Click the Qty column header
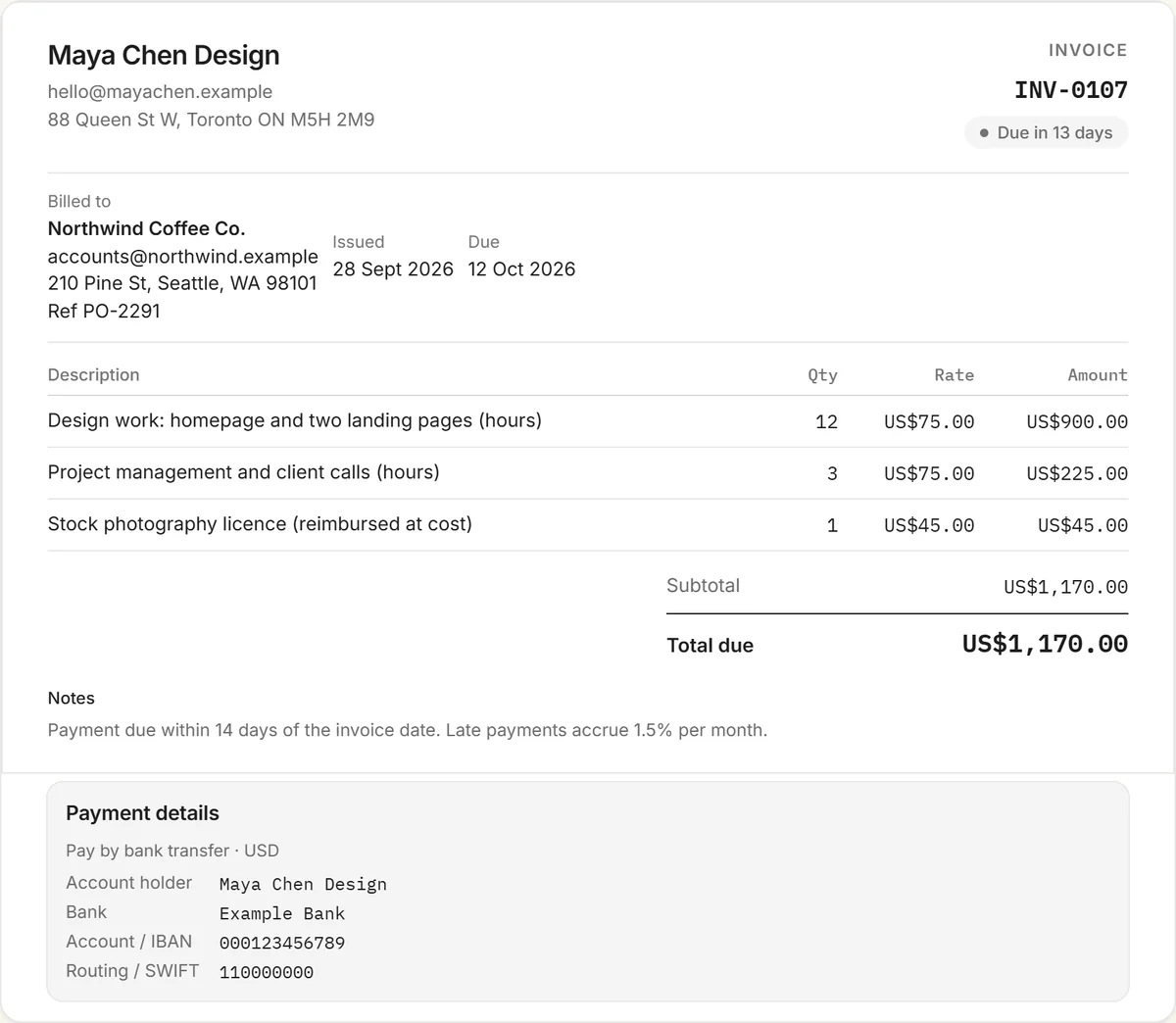Image resolution: width=1176 pixels, height=1023 pixels. click(822, 375)
